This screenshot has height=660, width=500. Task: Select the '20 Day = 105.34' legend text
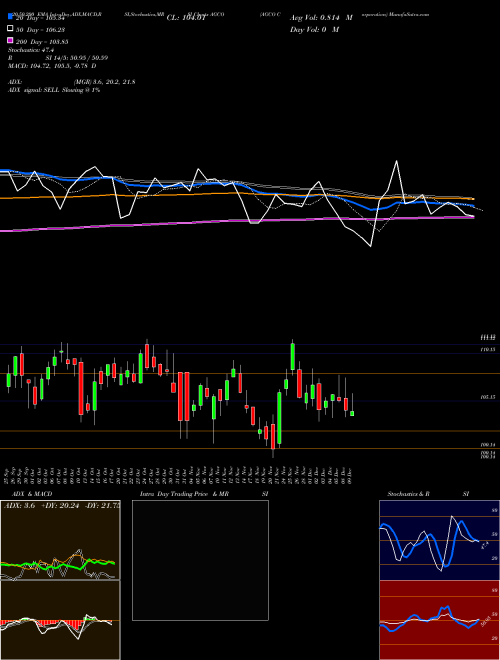click(x=40, y=18)
